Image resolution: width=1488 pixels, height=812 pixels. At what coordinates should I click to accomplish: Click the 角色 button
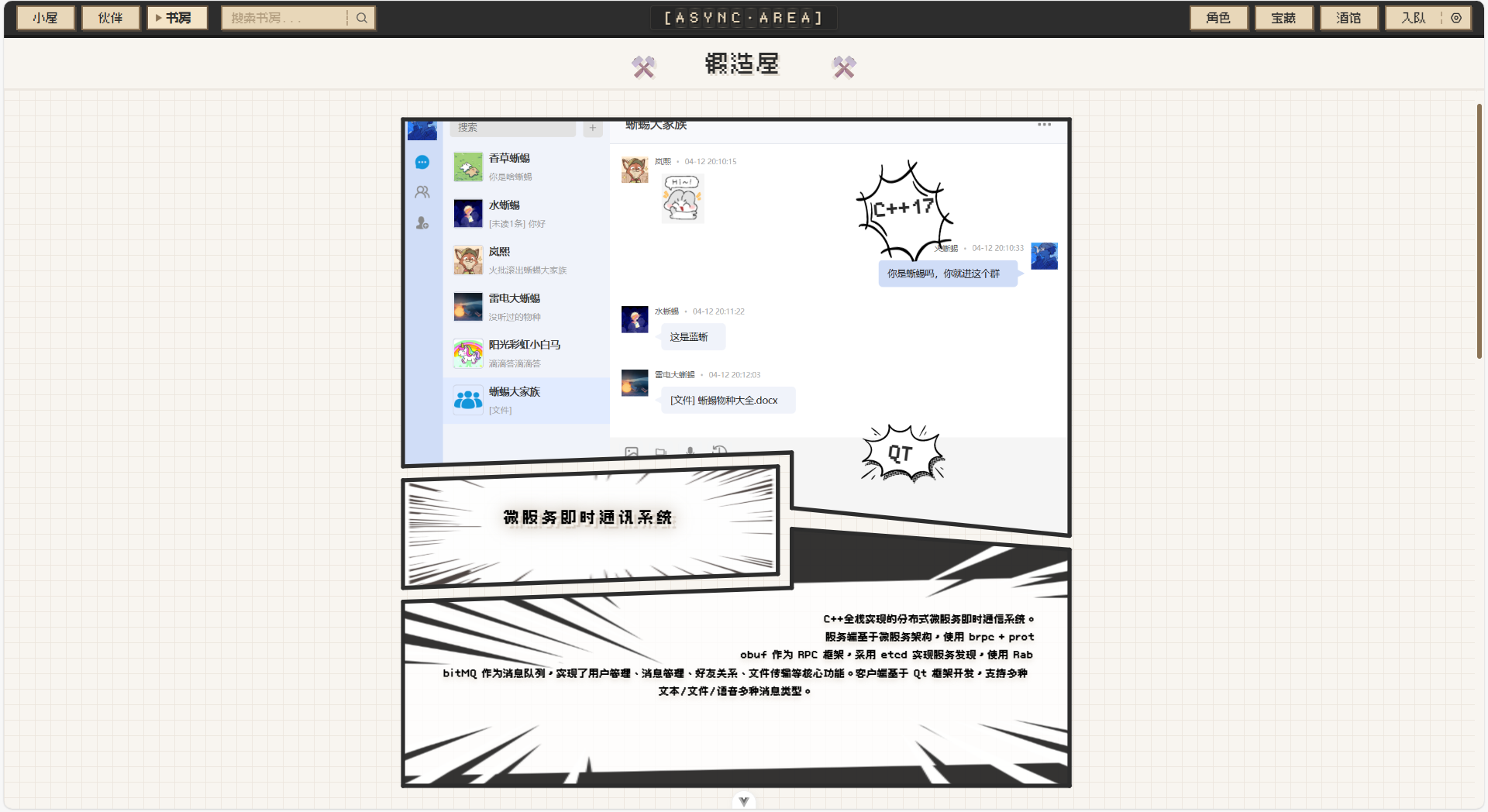(x=1218, y=18)
